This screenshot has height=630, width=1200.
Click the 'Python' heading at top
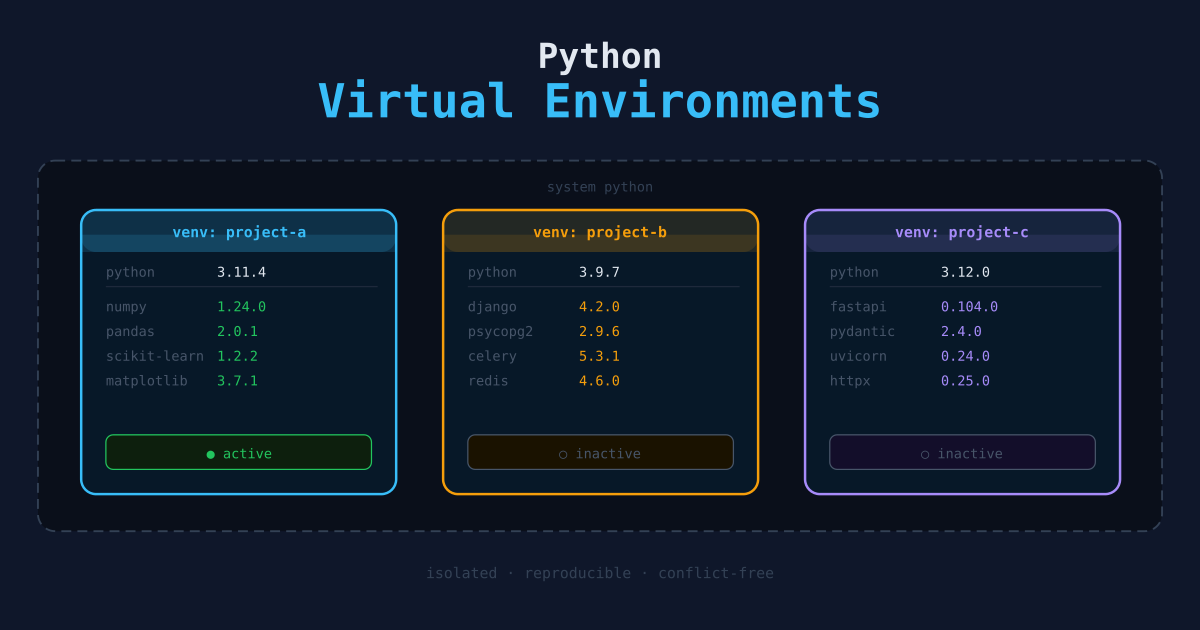pyautogui.click(x=600, y=56)
